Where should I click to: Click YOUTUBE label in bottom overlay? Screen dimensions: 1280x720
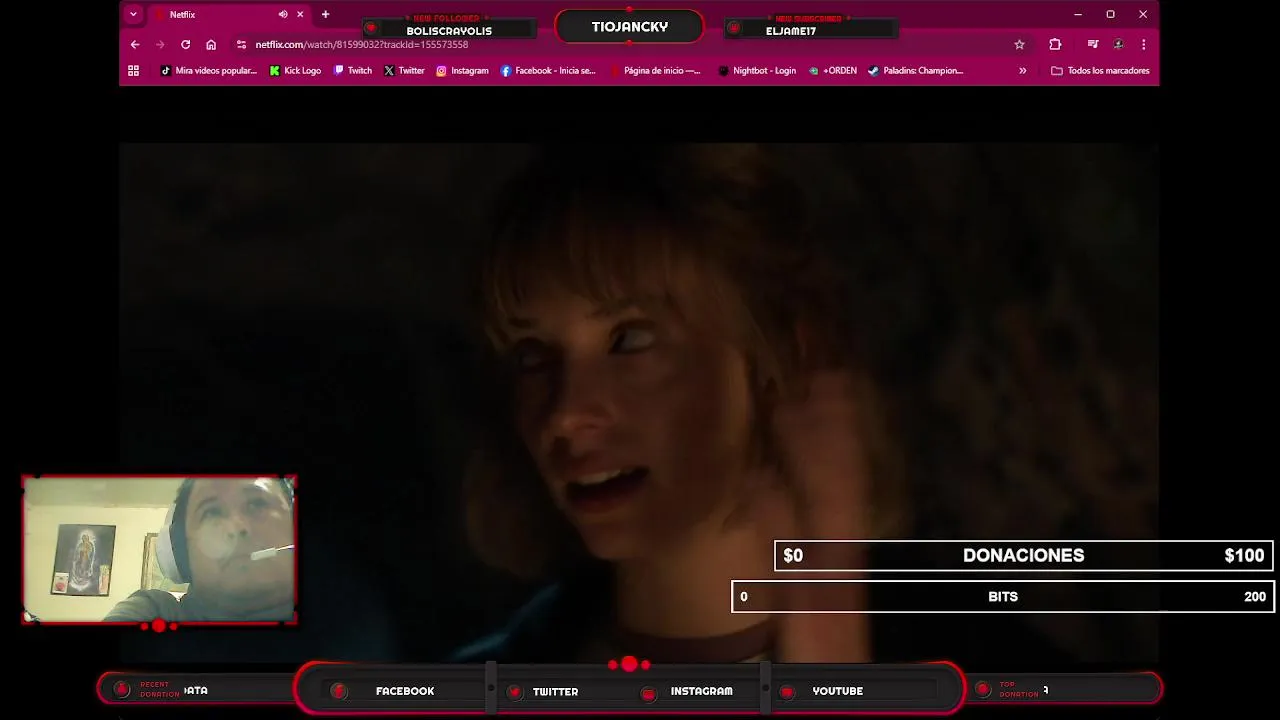click(837, 691)
